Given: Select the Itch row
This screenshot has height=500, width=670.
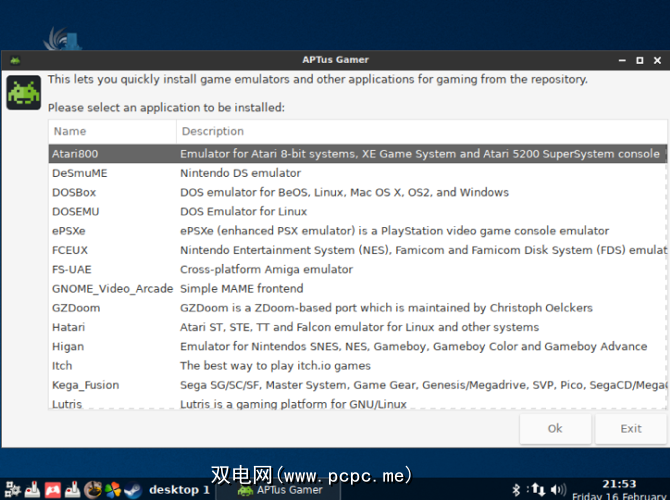Looking at the screenshot, I should tap(358, 365).
